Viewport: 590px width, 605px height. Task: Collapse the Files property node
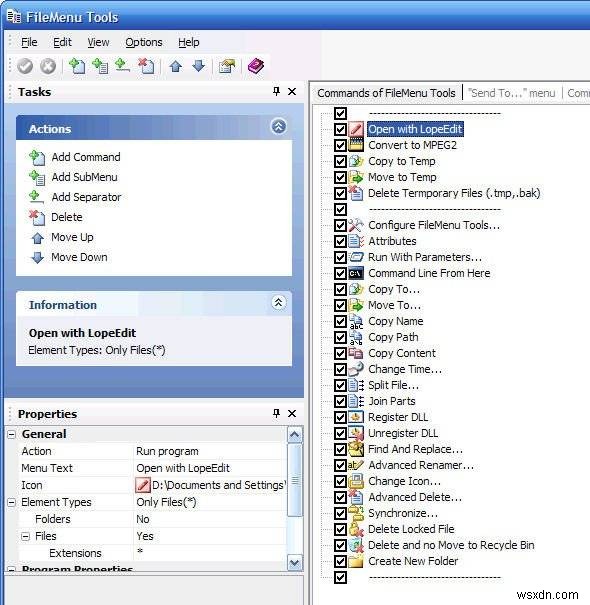25,536
